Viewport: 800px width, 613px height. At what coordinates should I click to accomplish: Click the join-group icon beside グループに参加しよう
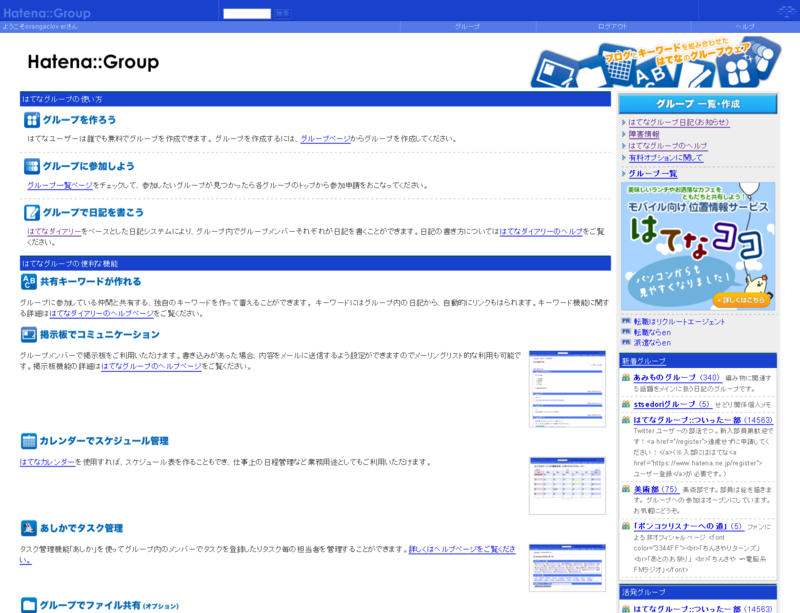(x=31, y=166)
